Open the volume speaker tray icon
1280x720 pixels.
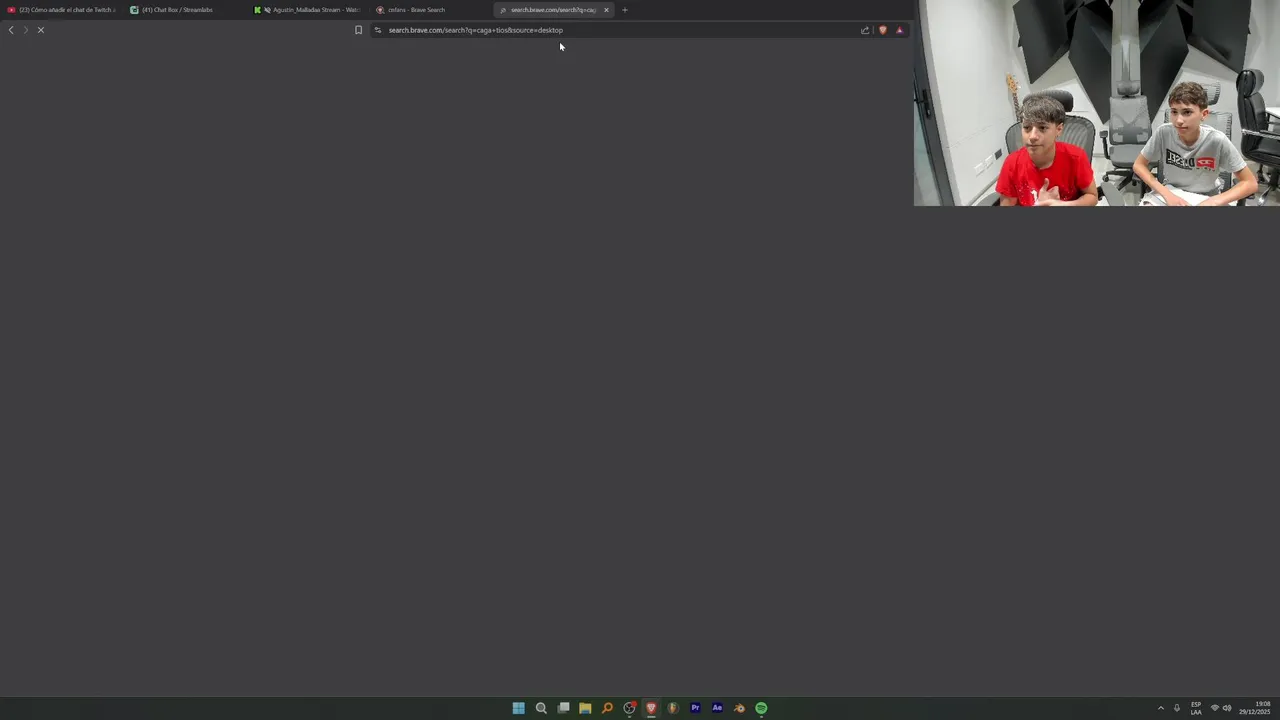[x=1227, y=708]
